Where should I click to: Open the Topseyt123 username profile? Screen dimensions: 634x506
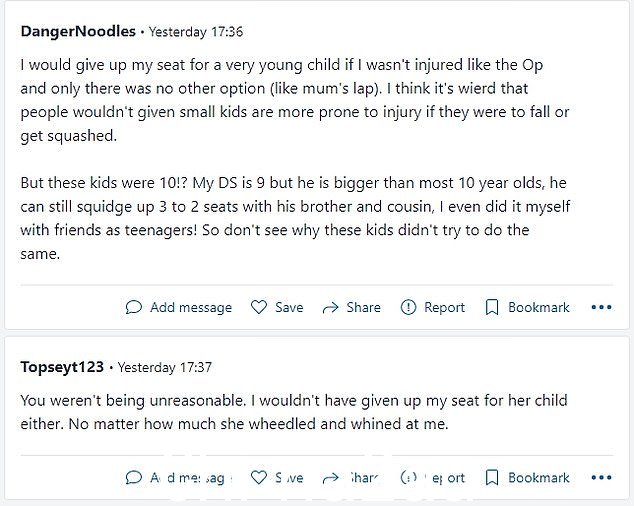click(x=62, y=367)
